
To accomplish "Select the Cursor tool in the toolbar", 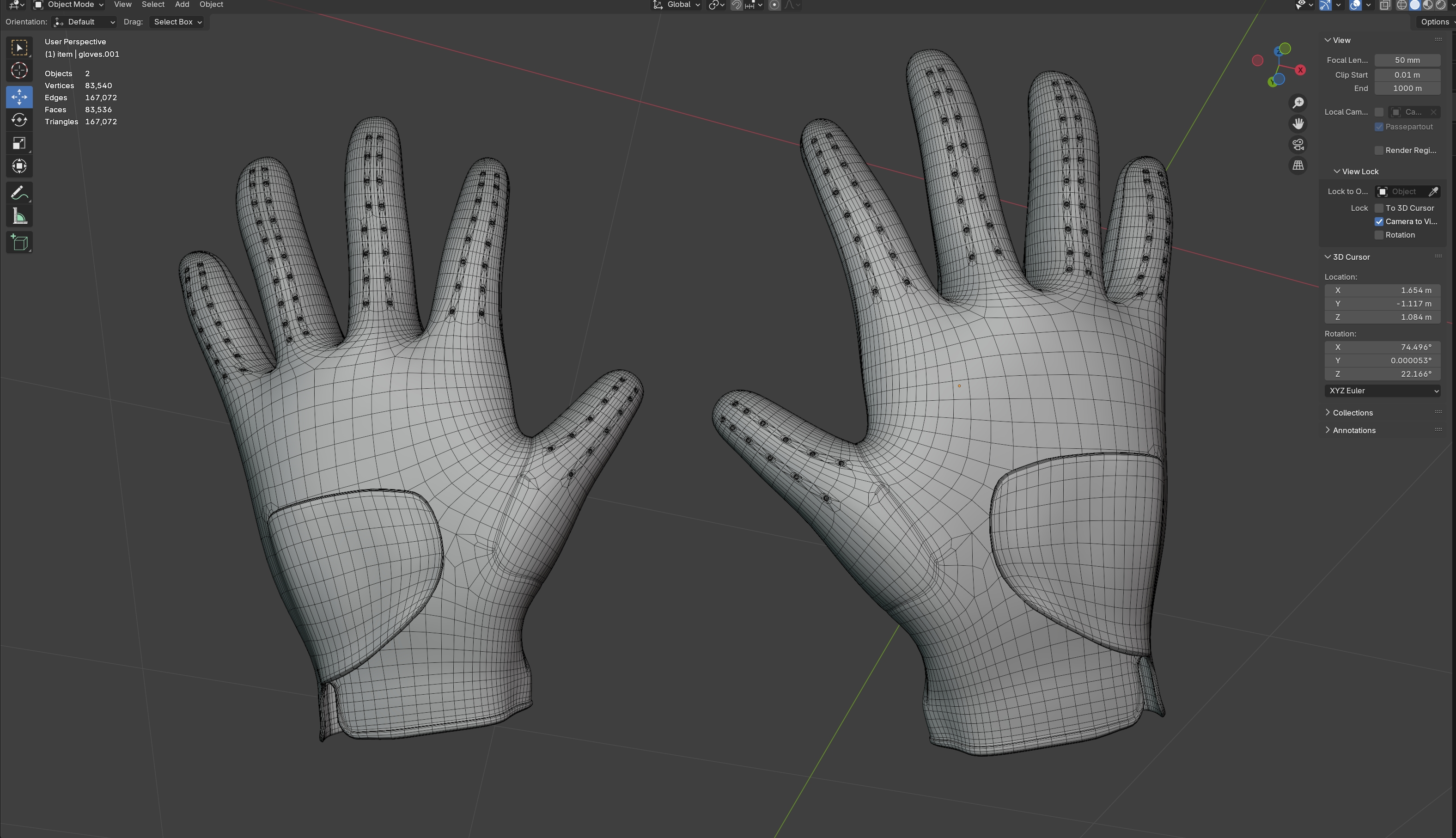I will [19, 71].
